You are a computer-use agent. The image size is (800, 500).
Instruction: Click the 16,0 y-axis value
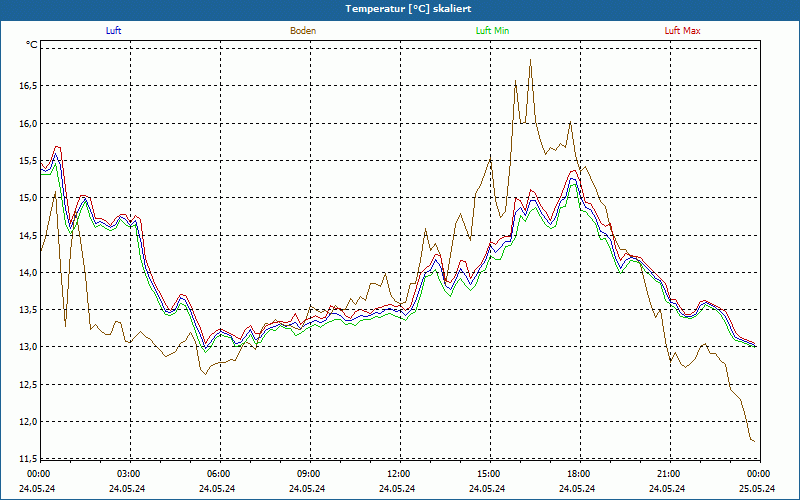(x=28, y=123)
